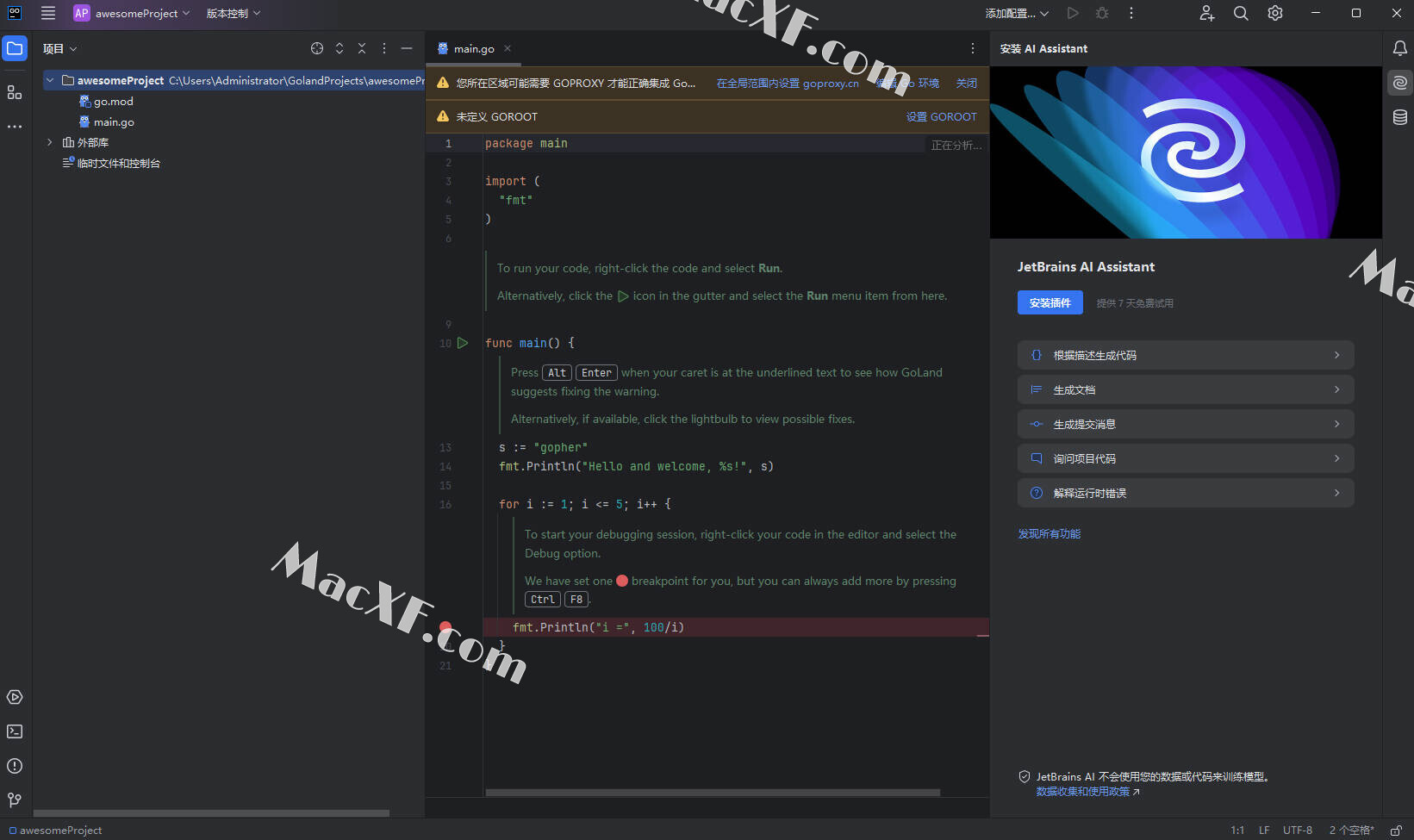Viewport: 1414px width, 840px height.
Task: Open IDE settings gear
Action: pos(1275,13)
